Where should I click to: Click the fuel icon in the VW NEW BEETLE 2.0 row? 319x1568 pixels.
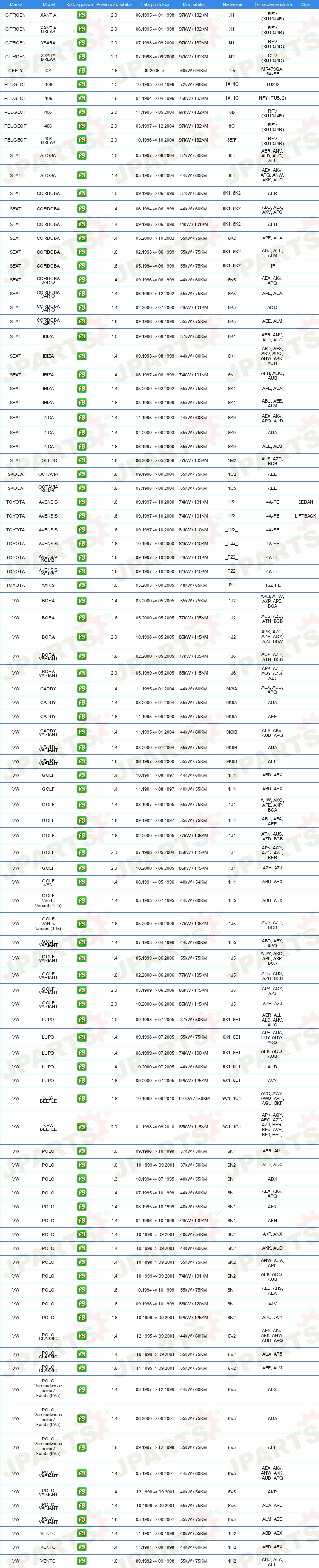coord(82,1127)
